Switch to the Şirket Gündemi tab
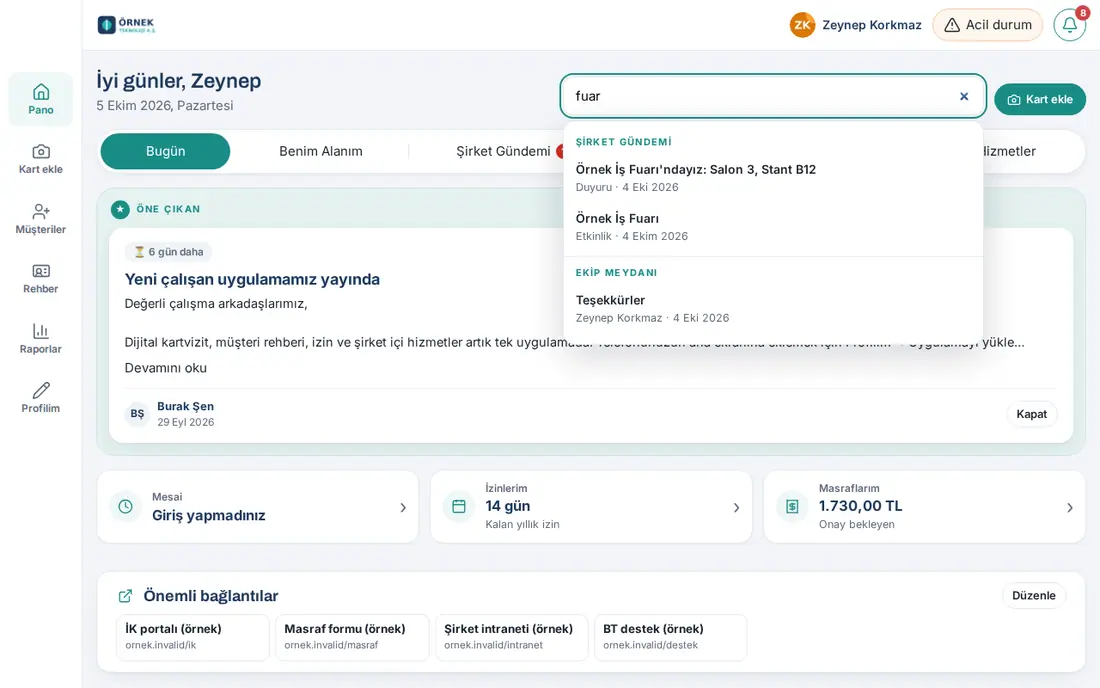 [503, 151]
